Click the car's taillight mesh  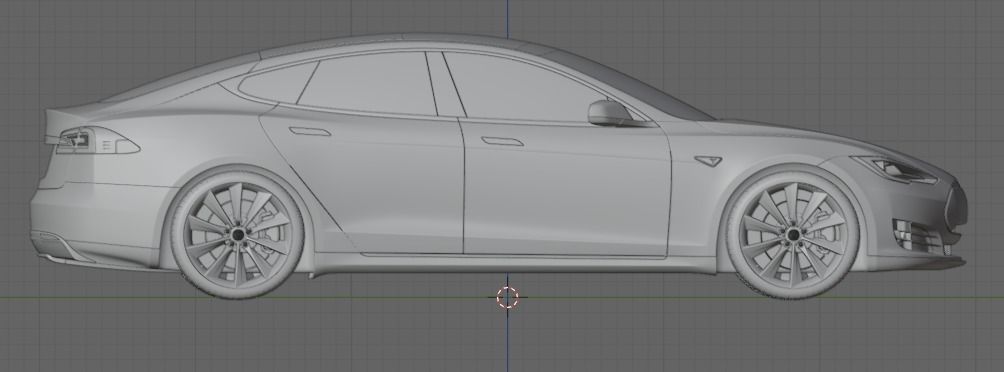point(97,141)
